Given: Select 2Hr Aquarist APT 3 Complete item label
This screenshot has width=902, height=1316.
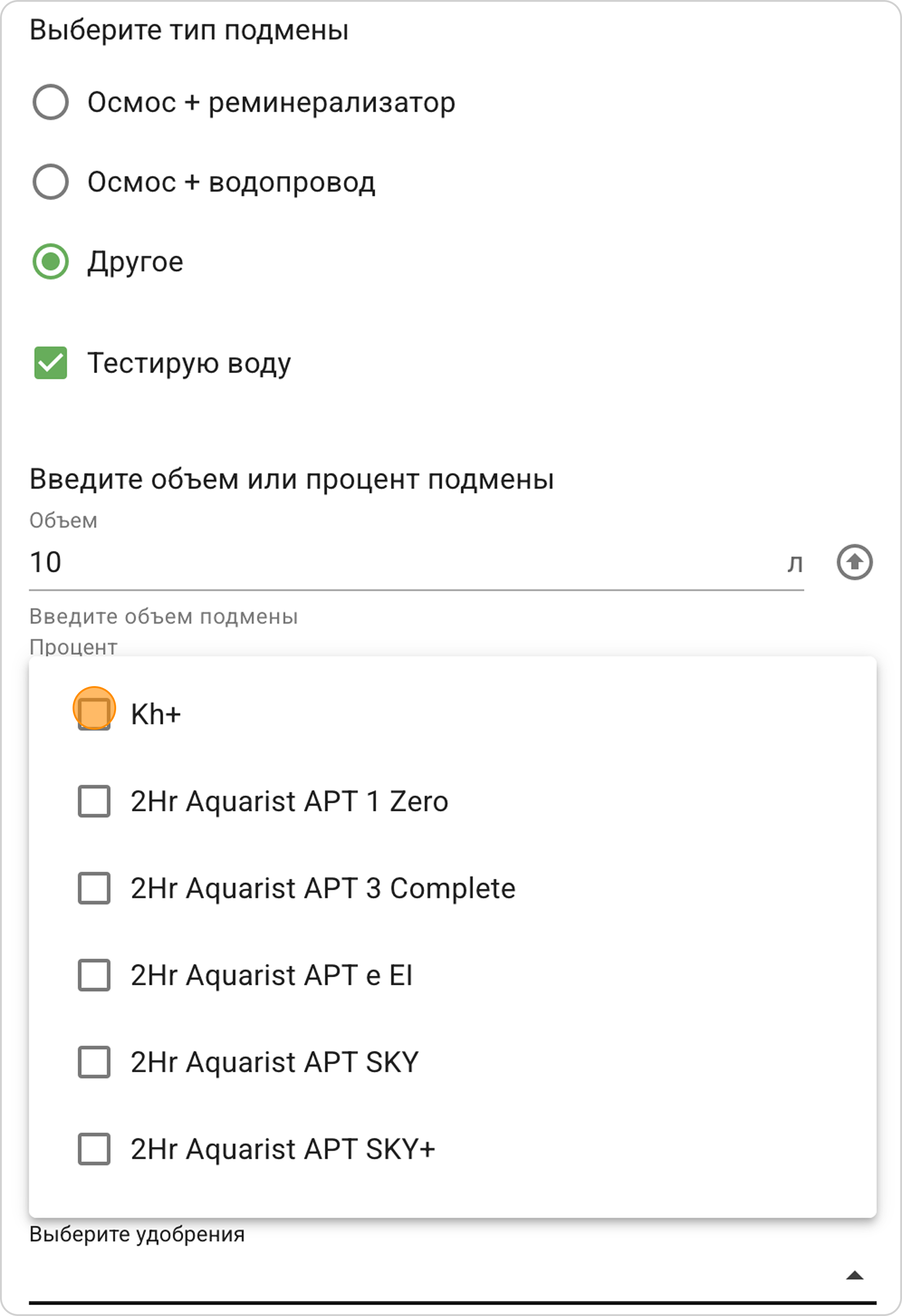Looking at the screenshot, I should (323, 889).
